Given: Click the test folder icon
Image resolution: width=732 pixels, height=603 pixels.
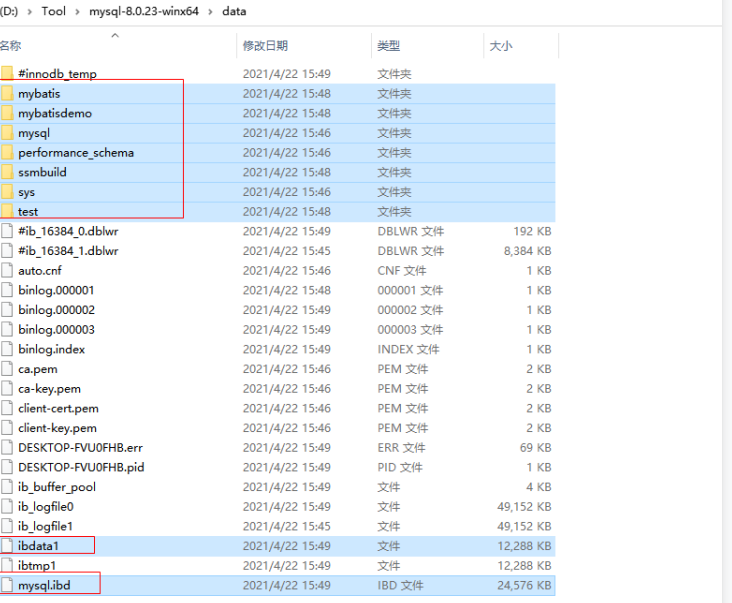Looking at the screenshot, I should pos(7,211).
